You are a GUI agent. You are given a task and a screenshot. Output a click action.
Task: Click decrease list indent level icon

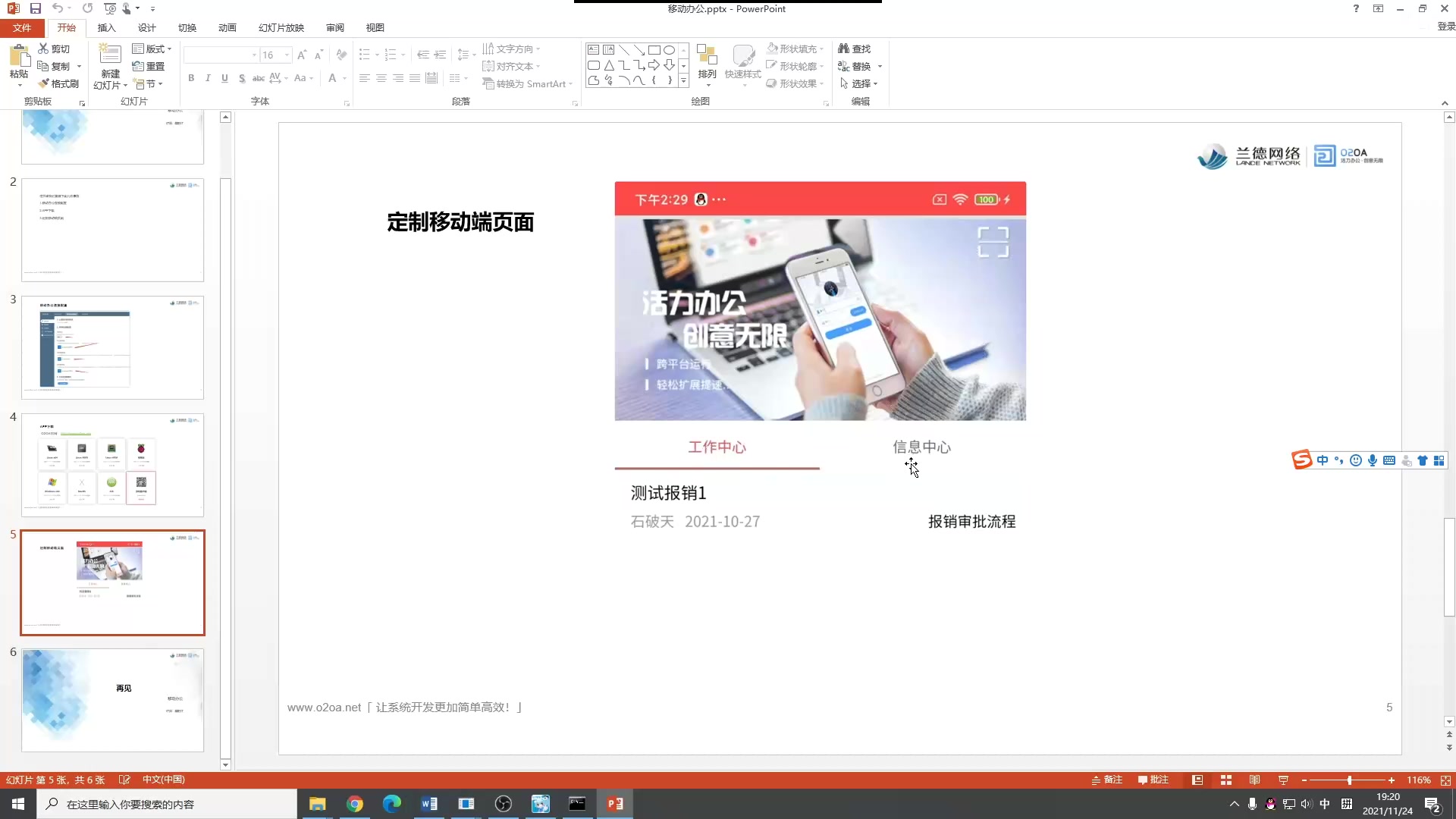click(423, 55)
